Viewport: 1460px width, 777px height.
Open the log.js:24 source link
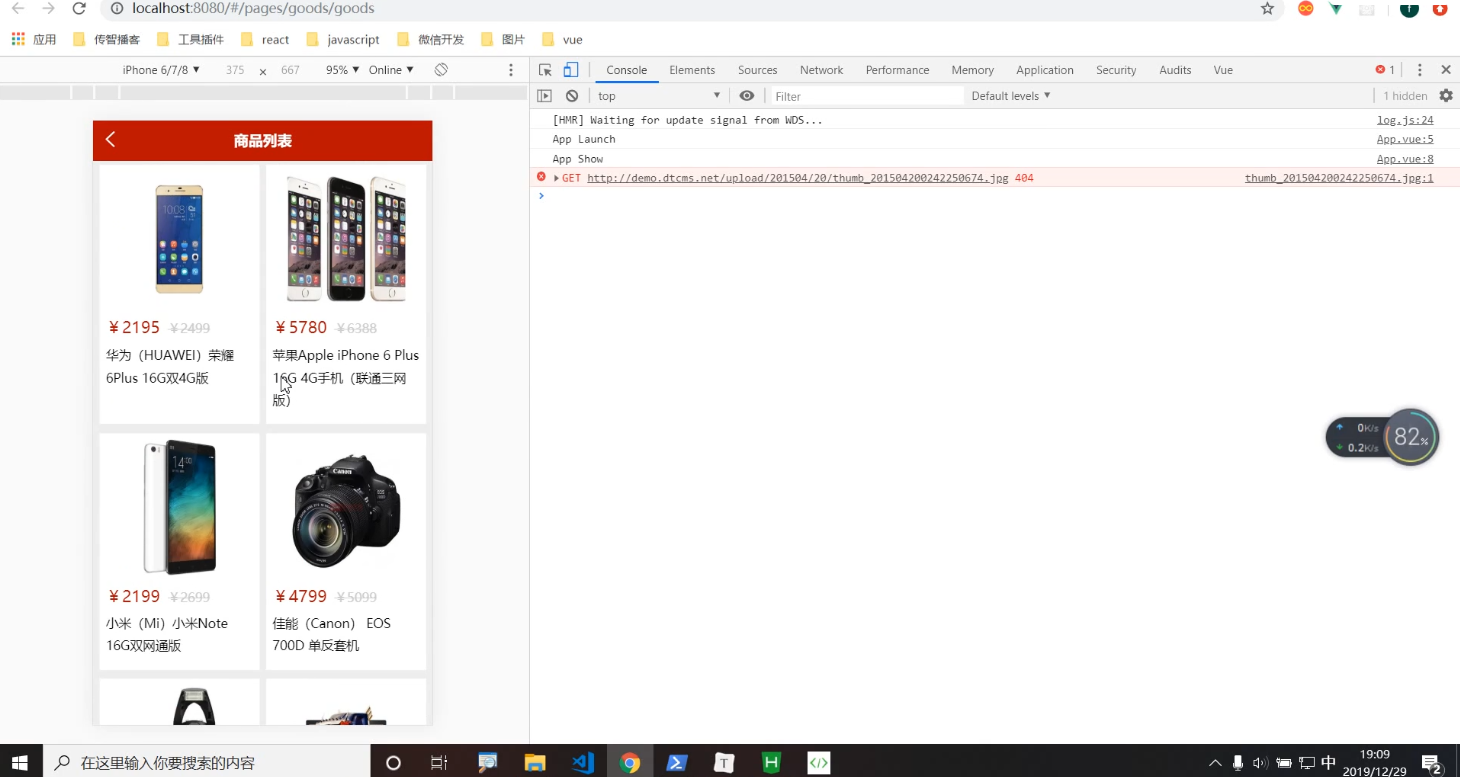(x=1405, y=120)
